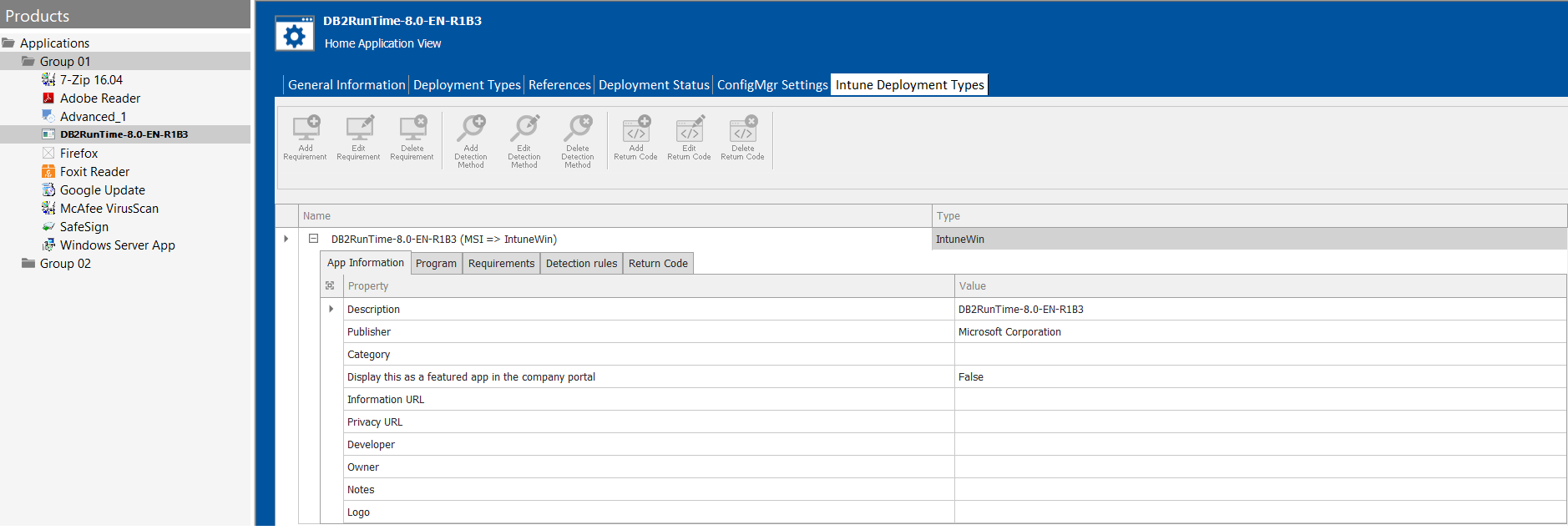Switch to ConfigMgr Settings tab
Image resolution: width=1568 pixels, height=530 pixels.
772,85
